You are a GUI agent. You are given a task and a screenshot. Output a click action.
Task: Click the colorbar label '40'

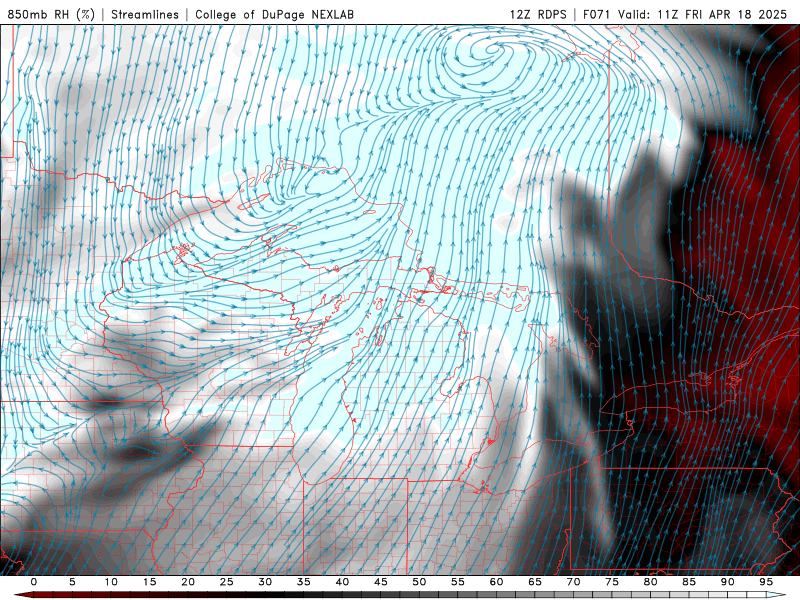(x=342, y=582)
